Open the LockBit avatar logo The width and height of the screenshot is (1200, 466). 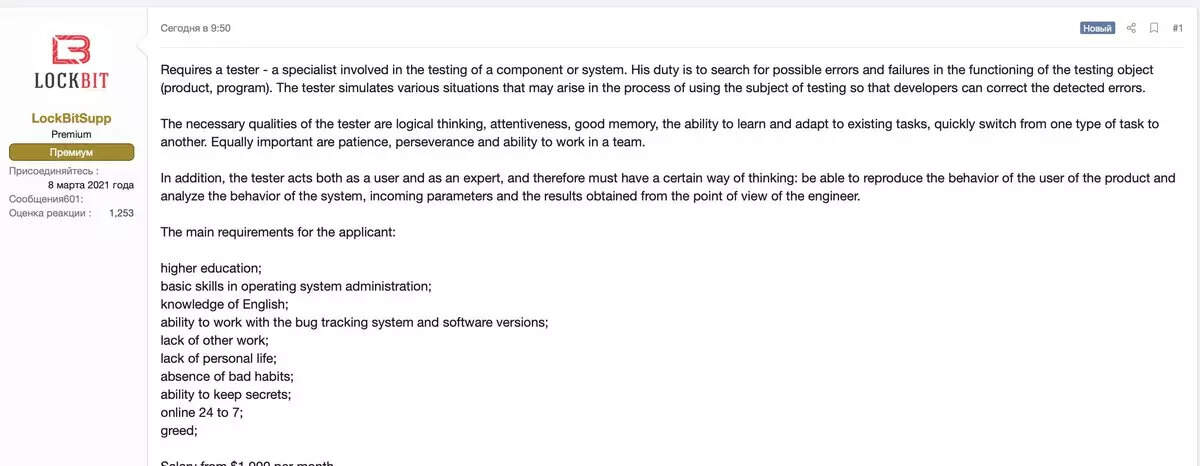[x=71, y=61]
